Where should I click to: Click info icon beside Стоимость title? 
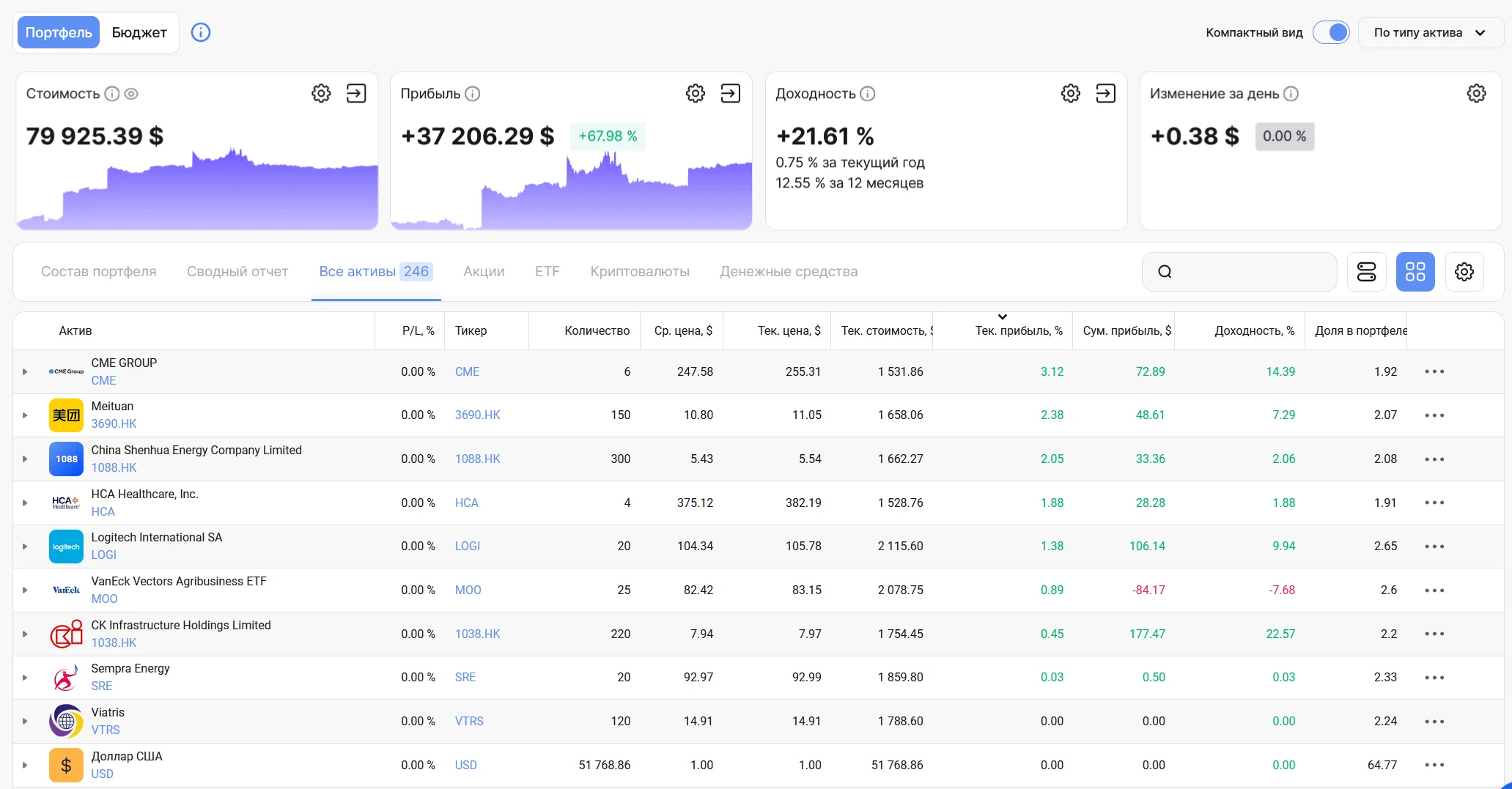pyautogui.click(x=112, y=94)
